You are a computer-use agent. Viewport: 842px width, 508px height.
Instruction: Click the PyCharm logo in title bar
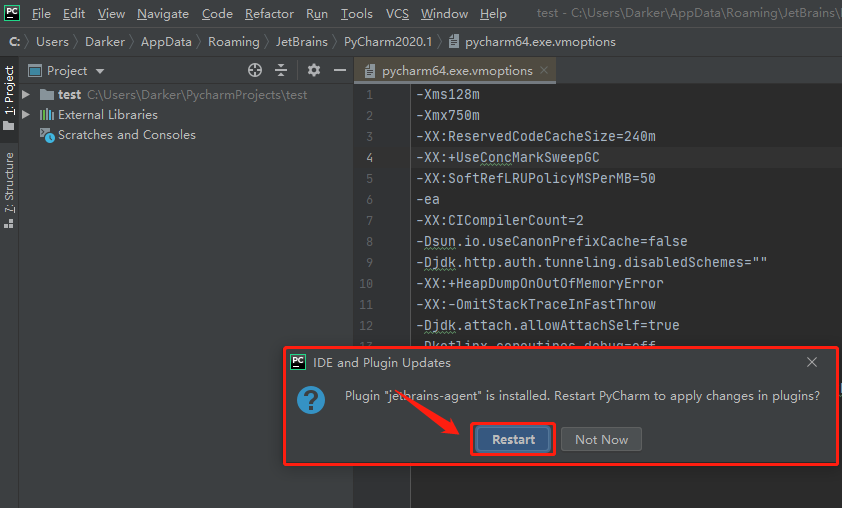click(x=12, y=12)
